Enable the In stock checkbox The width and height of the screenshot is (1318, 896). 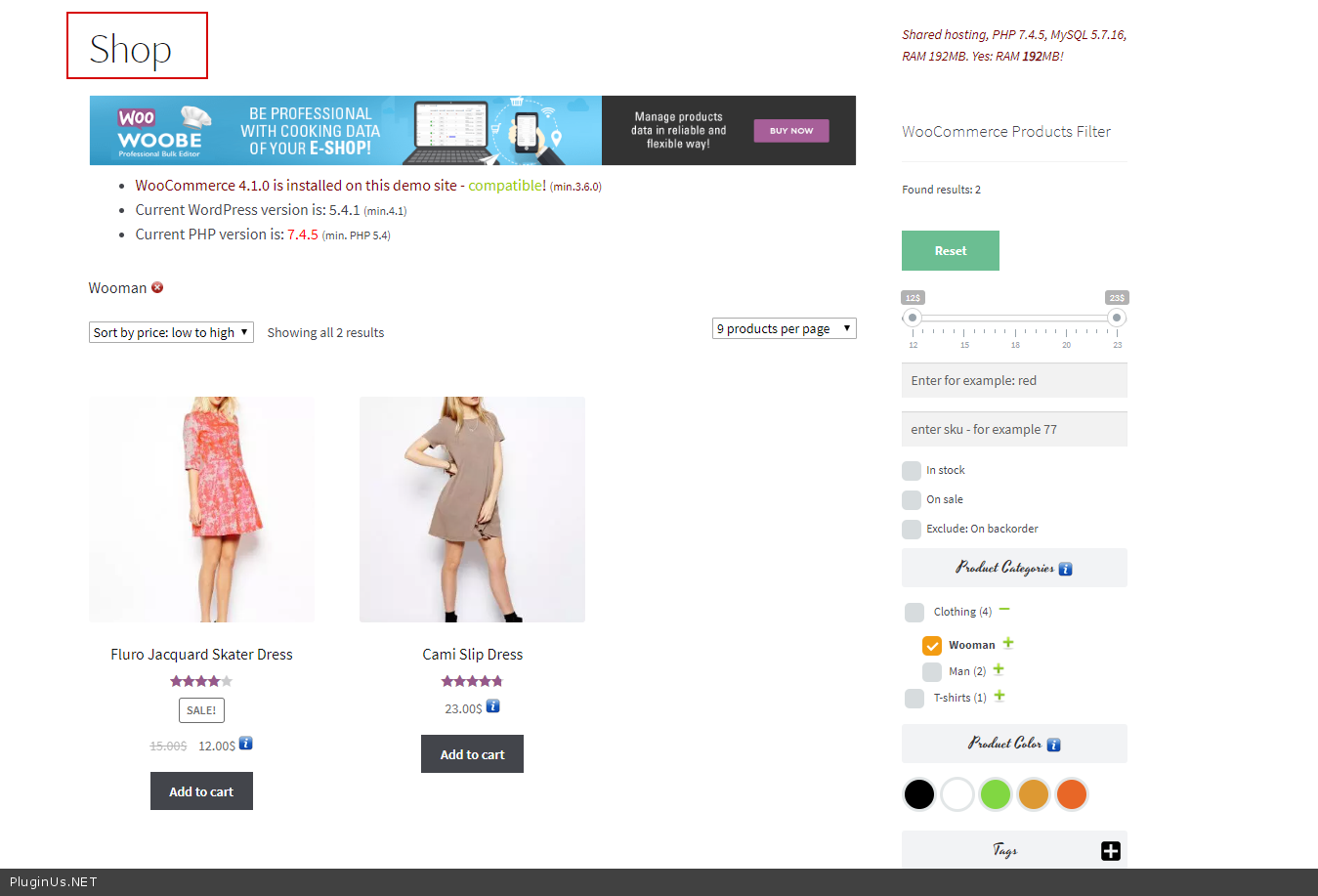tap(912, 471)
